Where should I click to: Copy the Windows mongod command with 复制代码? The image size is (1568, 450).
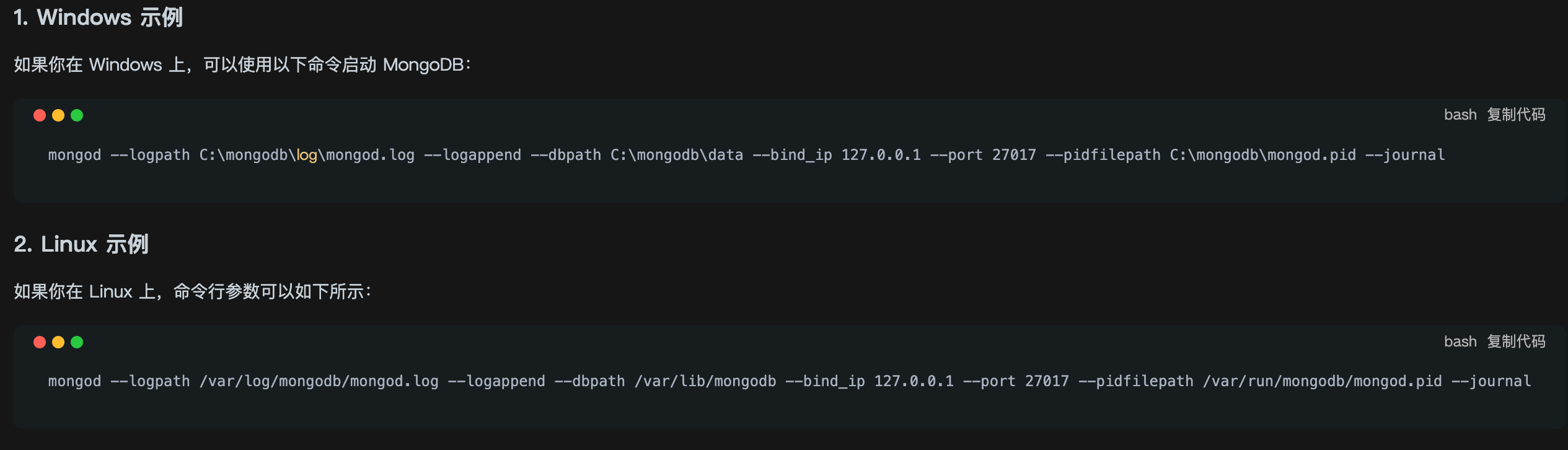(x=1516, y=115)
